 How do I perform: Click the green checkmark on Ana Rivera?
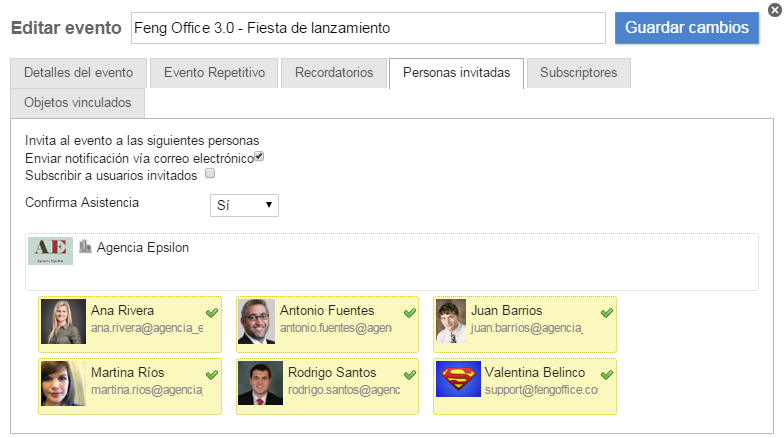[x=211, y=313]
